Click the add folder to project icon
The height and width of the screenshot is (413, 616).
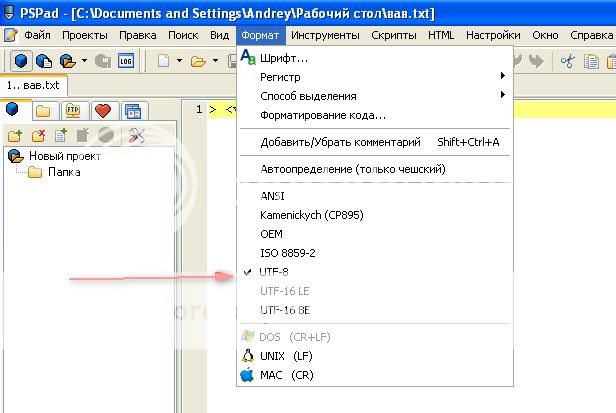tap(15, 136)
